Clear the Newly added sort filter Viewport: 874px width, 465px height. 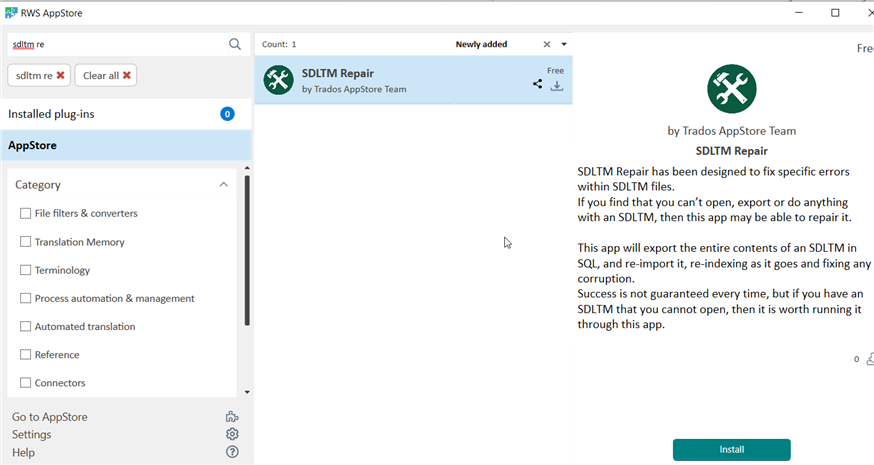546,45
